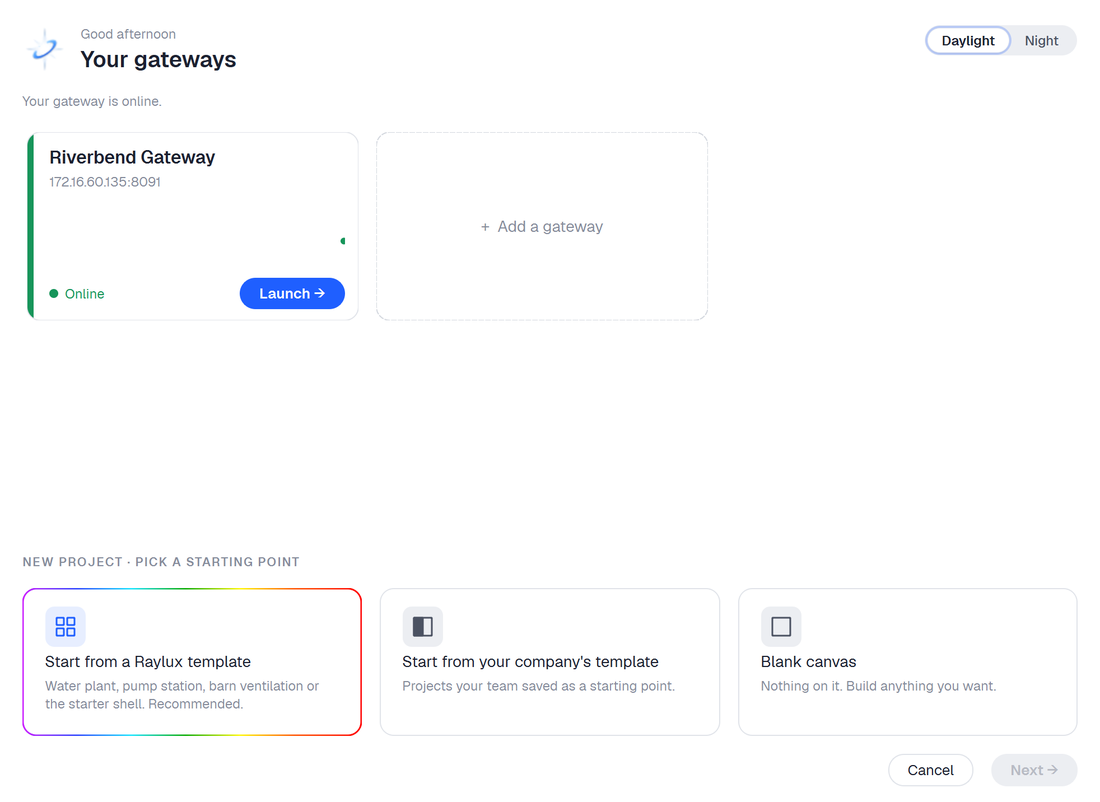The image size is (1100, 802).
Task: Switch to Night theme
Action: click(x=1041, y=41)
